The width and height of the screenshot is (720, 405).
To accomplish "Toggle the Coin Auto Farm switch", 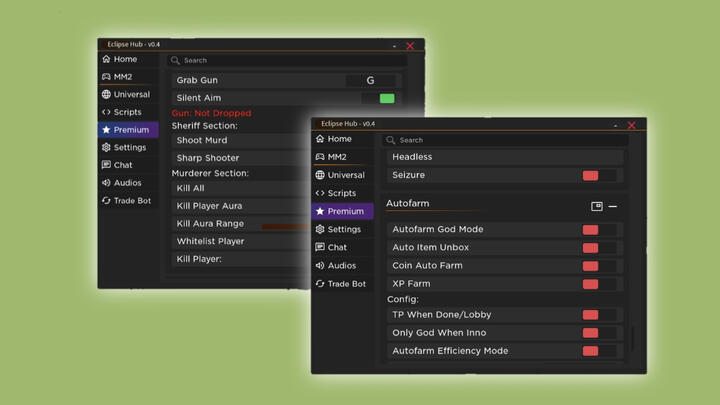I will coord(591,266).
